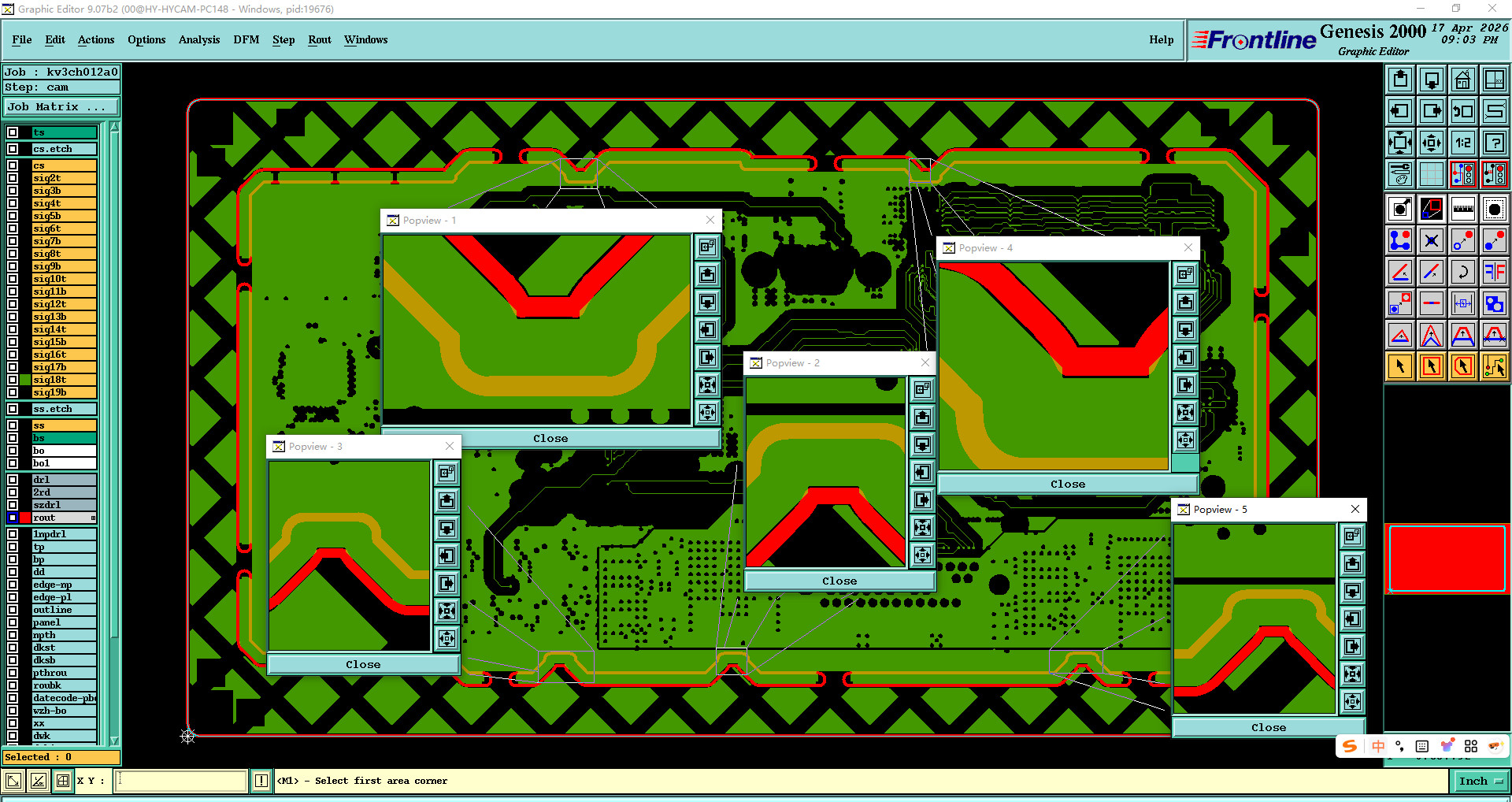Click the home view icon
The image size is (1512, 802).
click(1463, 80)
